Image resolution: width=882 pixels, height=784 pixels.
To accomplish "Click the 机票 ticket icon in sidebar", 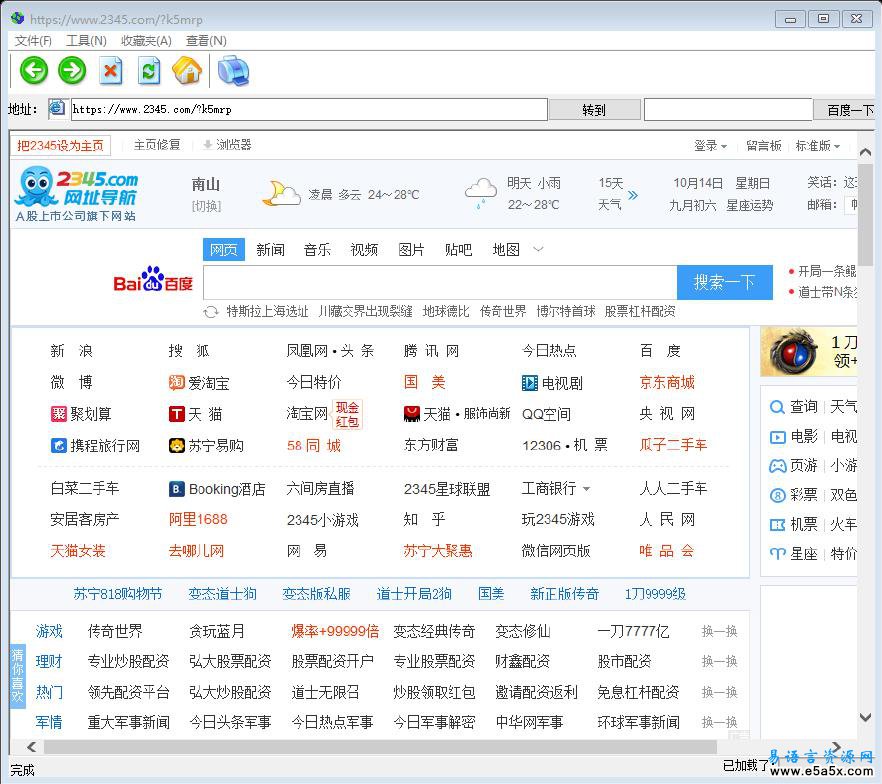I will (x=777, y=525).
